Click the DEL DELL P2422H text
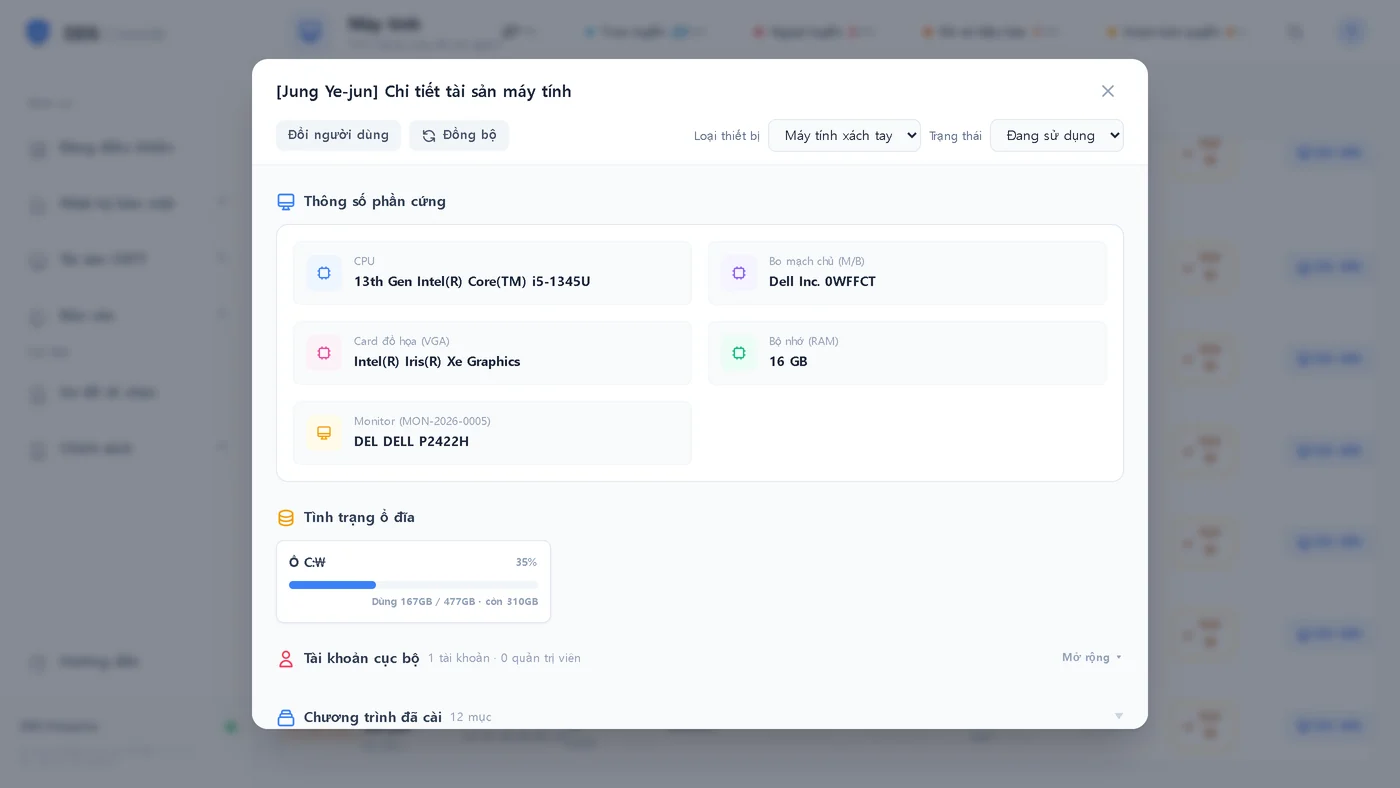 click(411, 442)
